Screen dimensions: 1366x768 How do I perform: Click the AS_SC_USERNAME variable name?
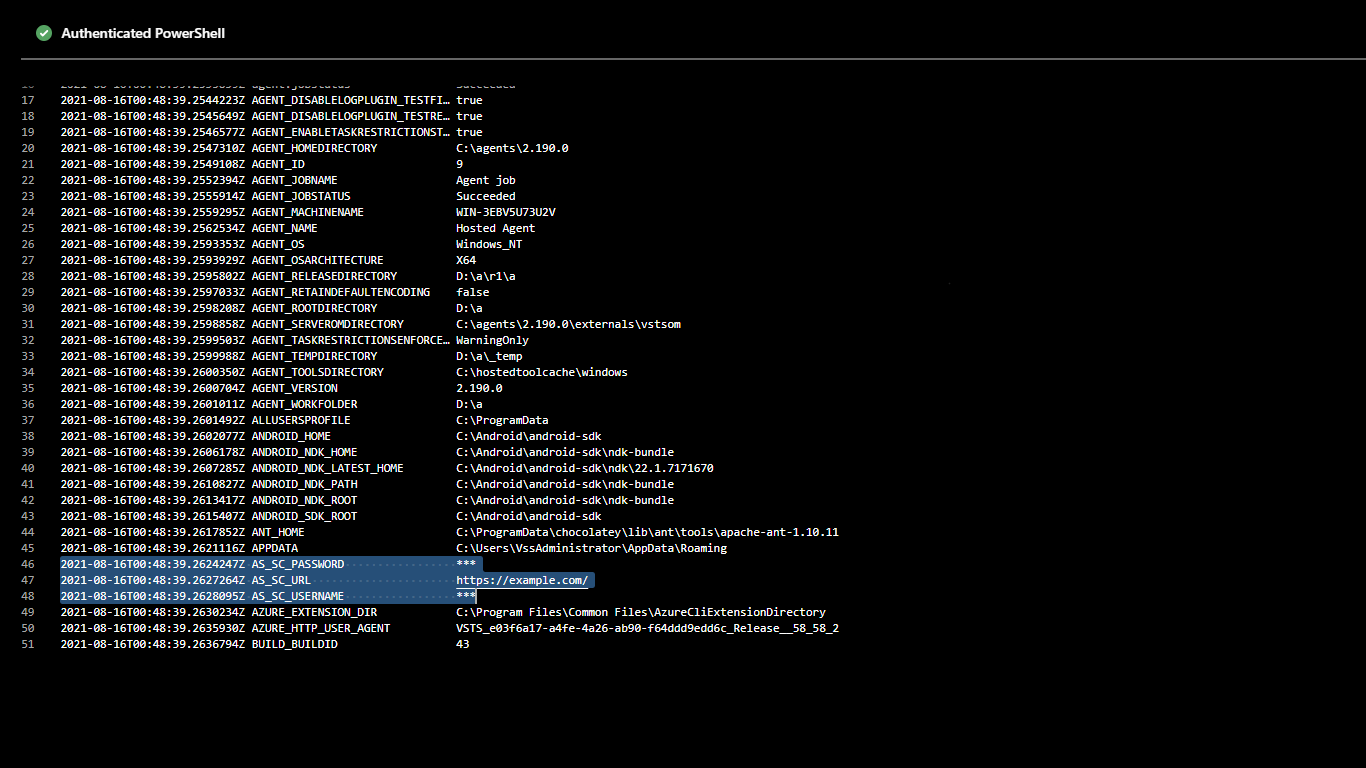pyautogui.click(x=297, y=596)
